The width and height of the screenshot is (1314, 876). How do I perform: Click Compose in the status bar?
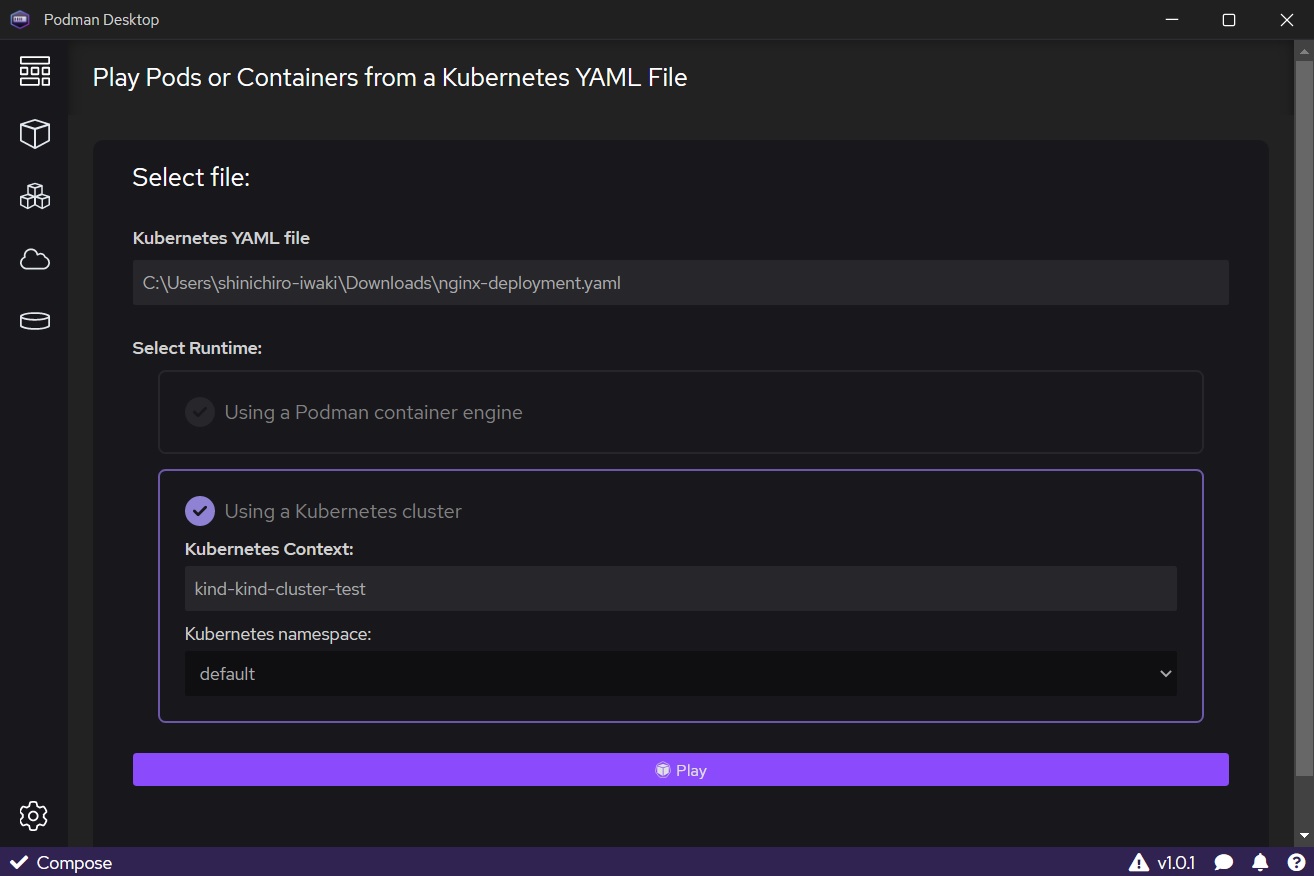62,863
